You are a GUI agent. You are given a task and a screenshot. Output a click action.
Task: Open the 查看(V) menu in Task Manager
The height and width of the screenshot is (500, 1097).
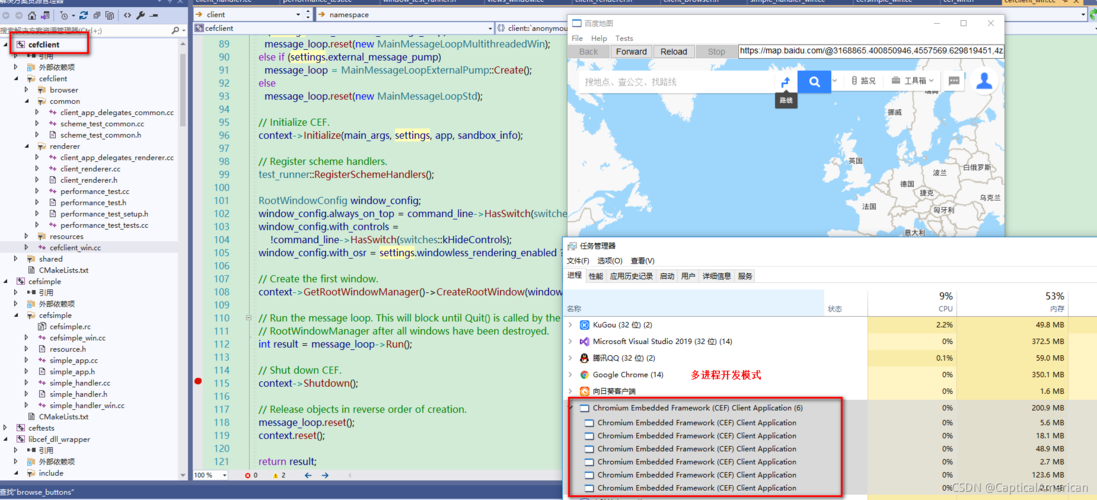[643, 261]
